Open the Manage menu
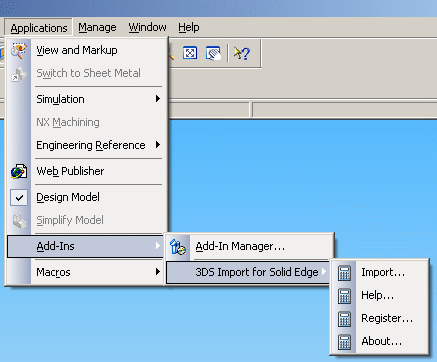This screenshot has width=437, height=362. [97, 27]
